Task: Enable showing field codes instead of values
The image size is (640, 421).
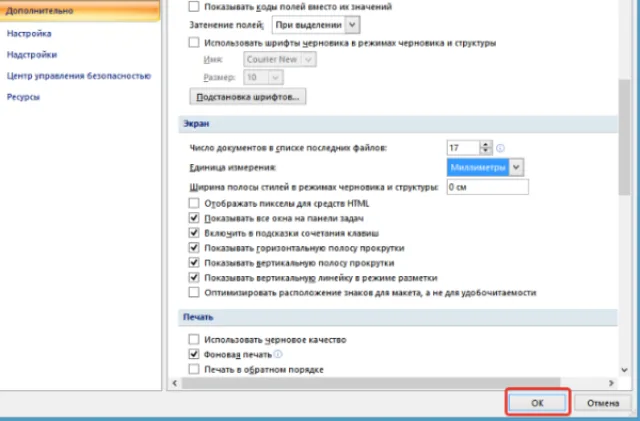Action: 194,7
